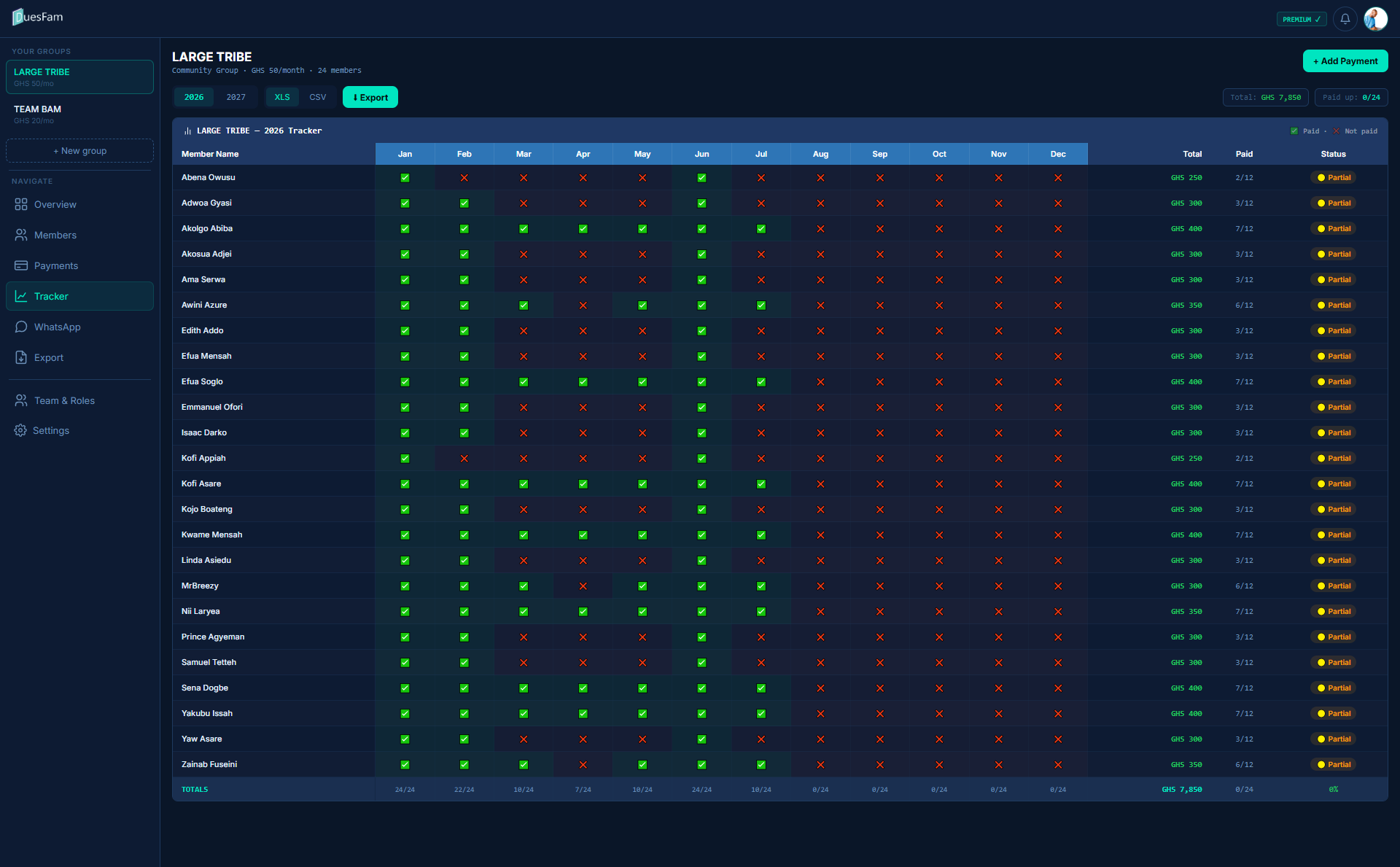Open the user profile avatar
The image size is (1400, 867).
click(x=1376, y=19)
